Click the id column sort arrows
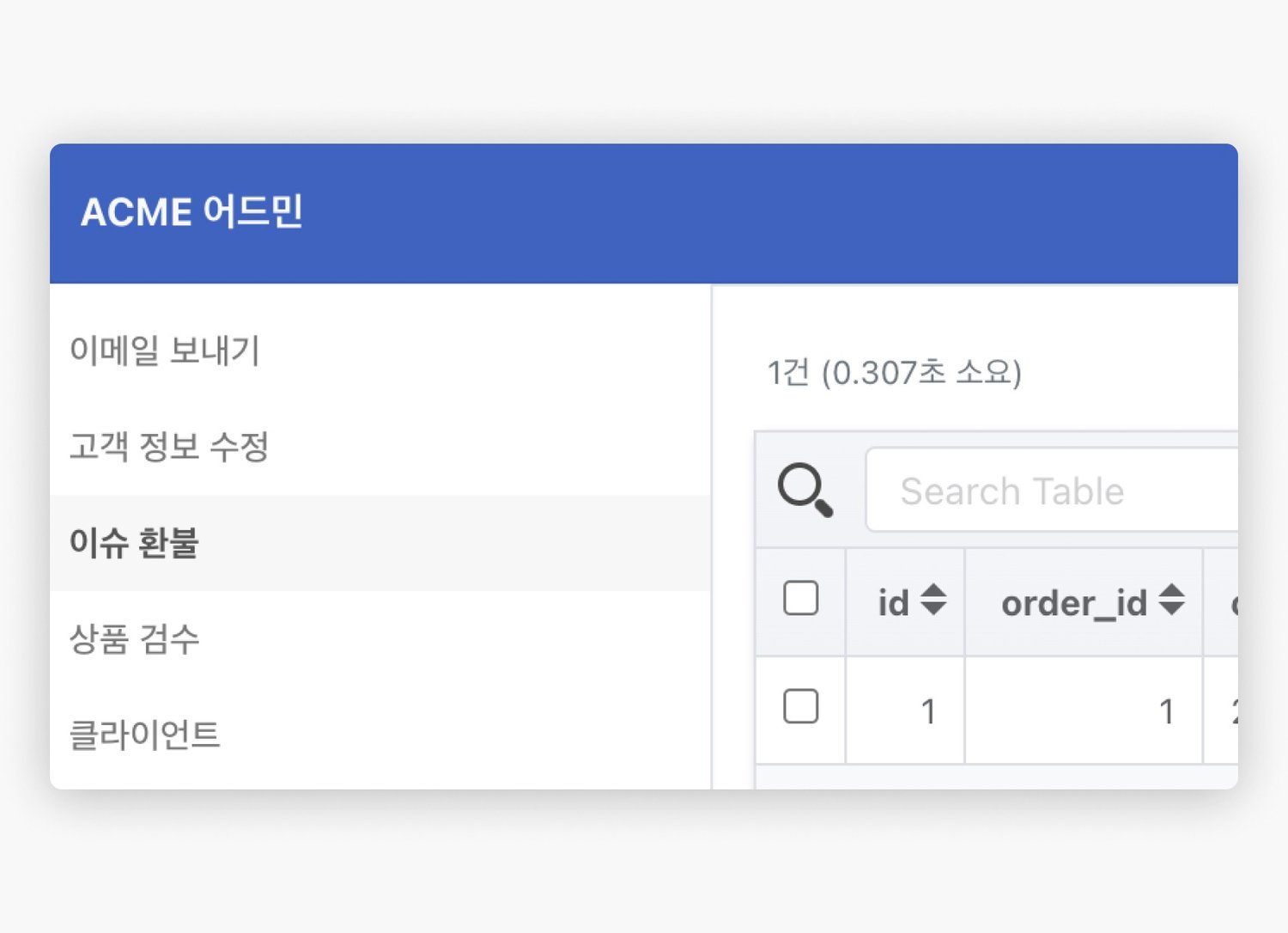The image size is (1288, 933). [933, 600]
